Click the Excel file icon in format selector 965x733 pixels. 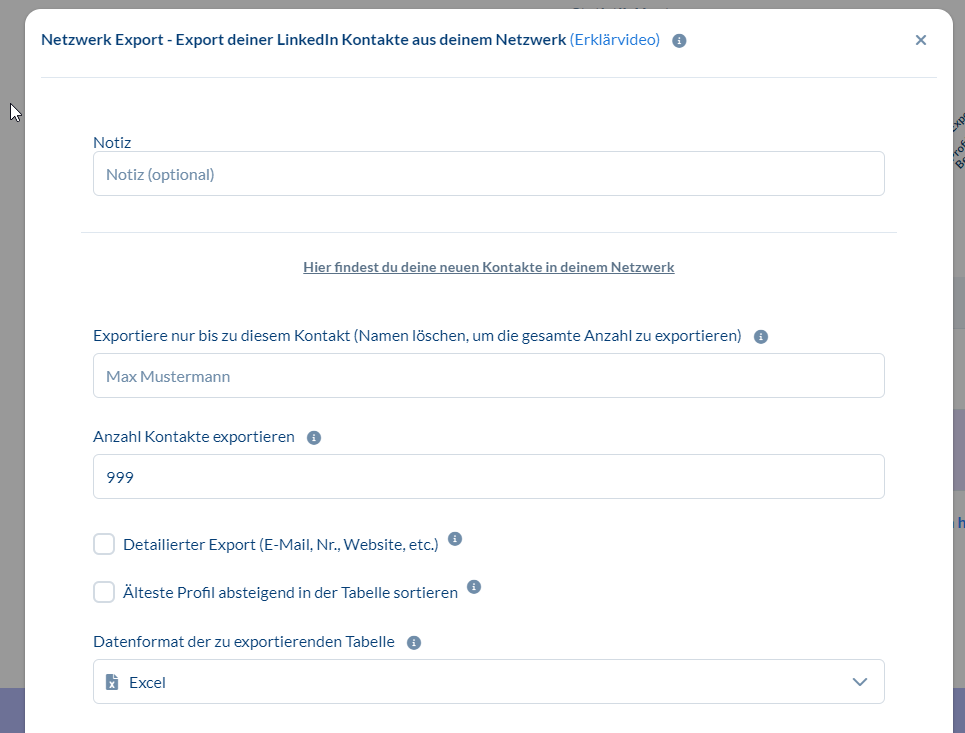point(113,682)
